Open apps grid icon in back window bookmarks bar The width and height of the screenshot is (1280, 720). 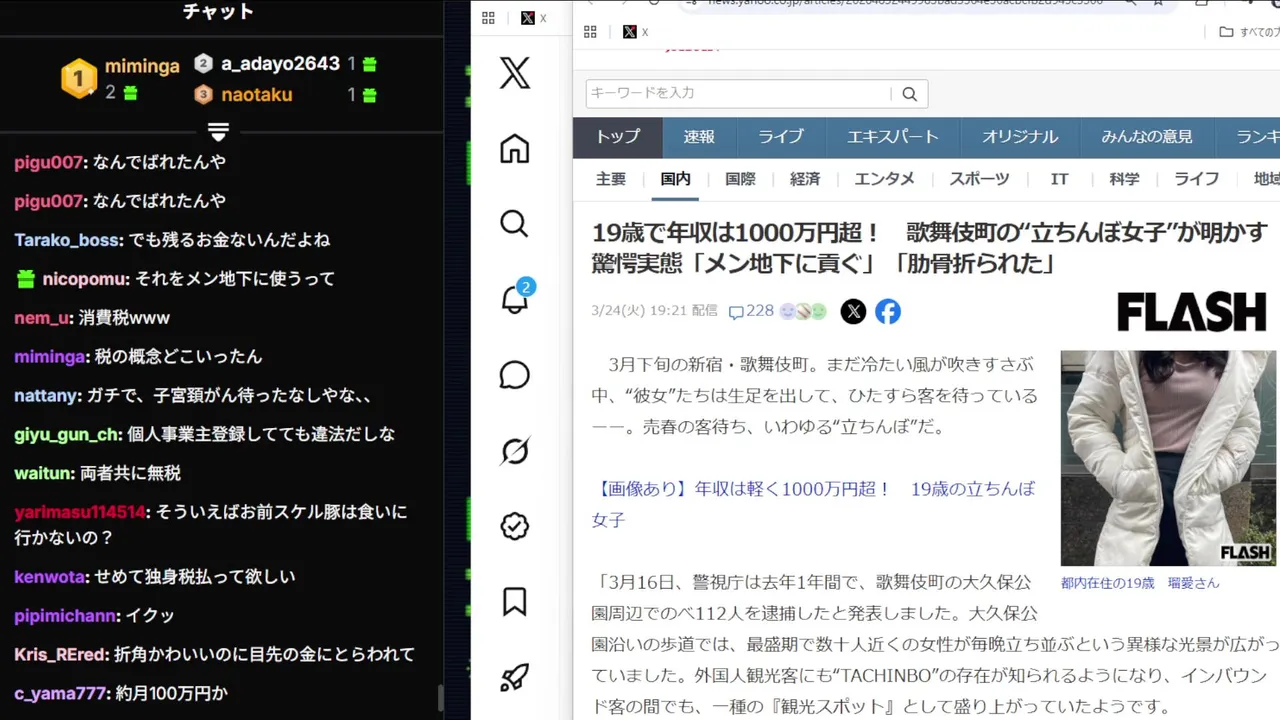[488, 18]
